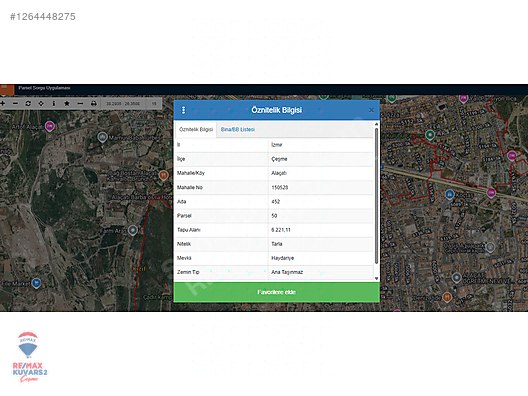Click the green Favorilere ekle button
The image size is (528, 396).
pos(276,292)
